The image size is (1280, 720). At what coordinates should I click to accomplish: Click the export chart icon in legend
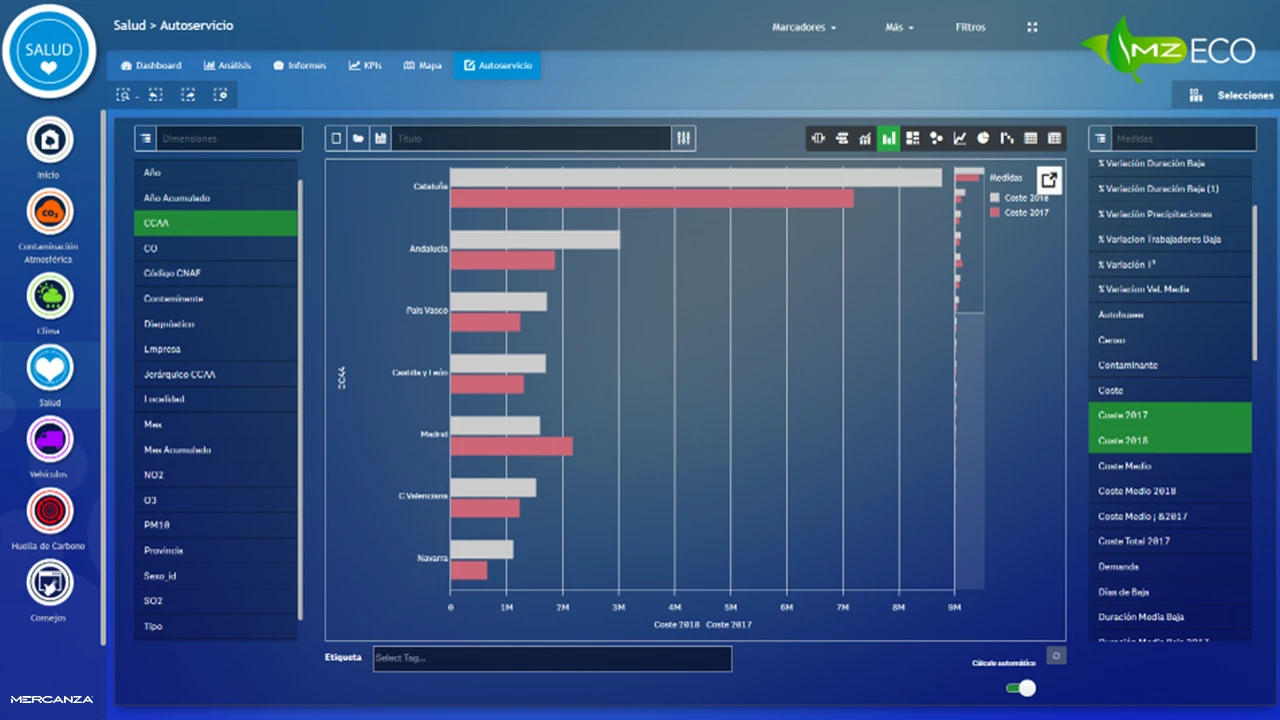tap(1048, 181)
